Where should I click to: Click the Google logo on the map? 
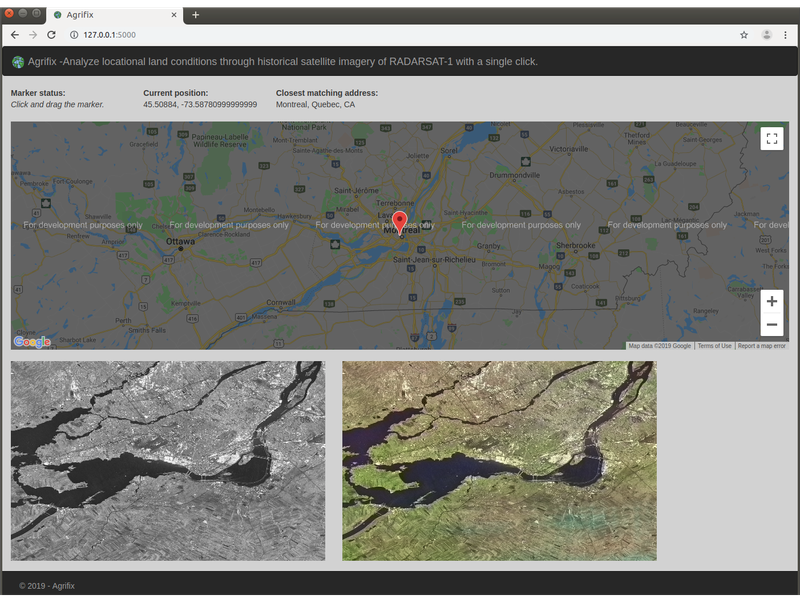(x=32, y=342)
